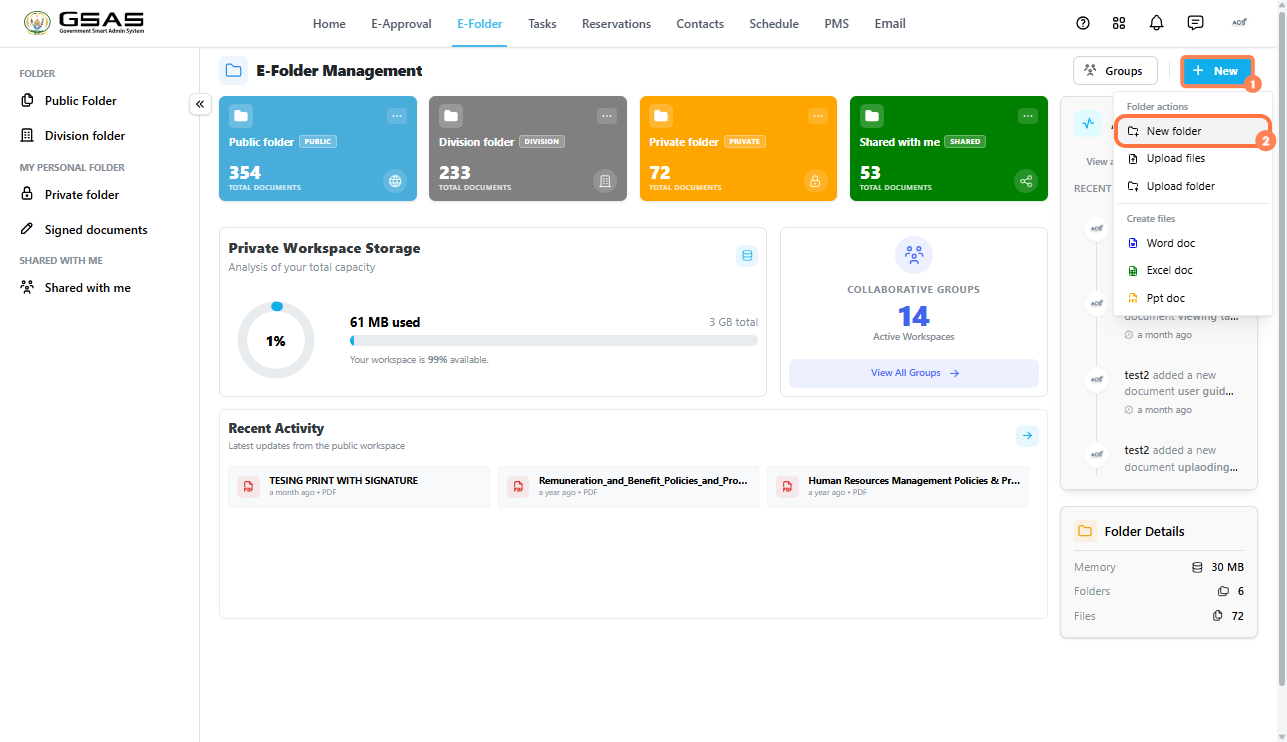
Task: Click lock icon on Private folder card
Action: [x=815, y=181]
